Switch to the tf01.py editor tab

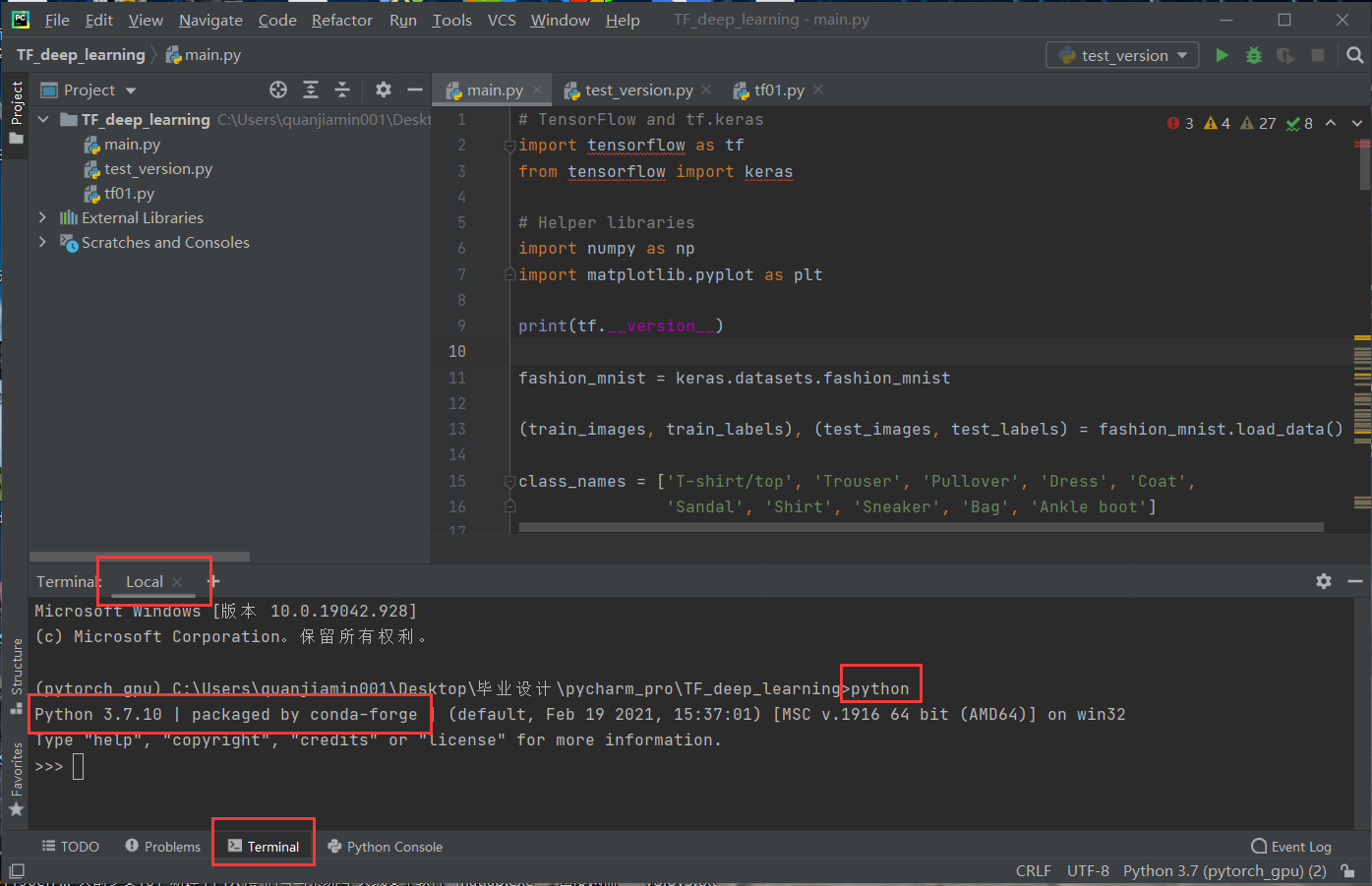coord(777,89)
